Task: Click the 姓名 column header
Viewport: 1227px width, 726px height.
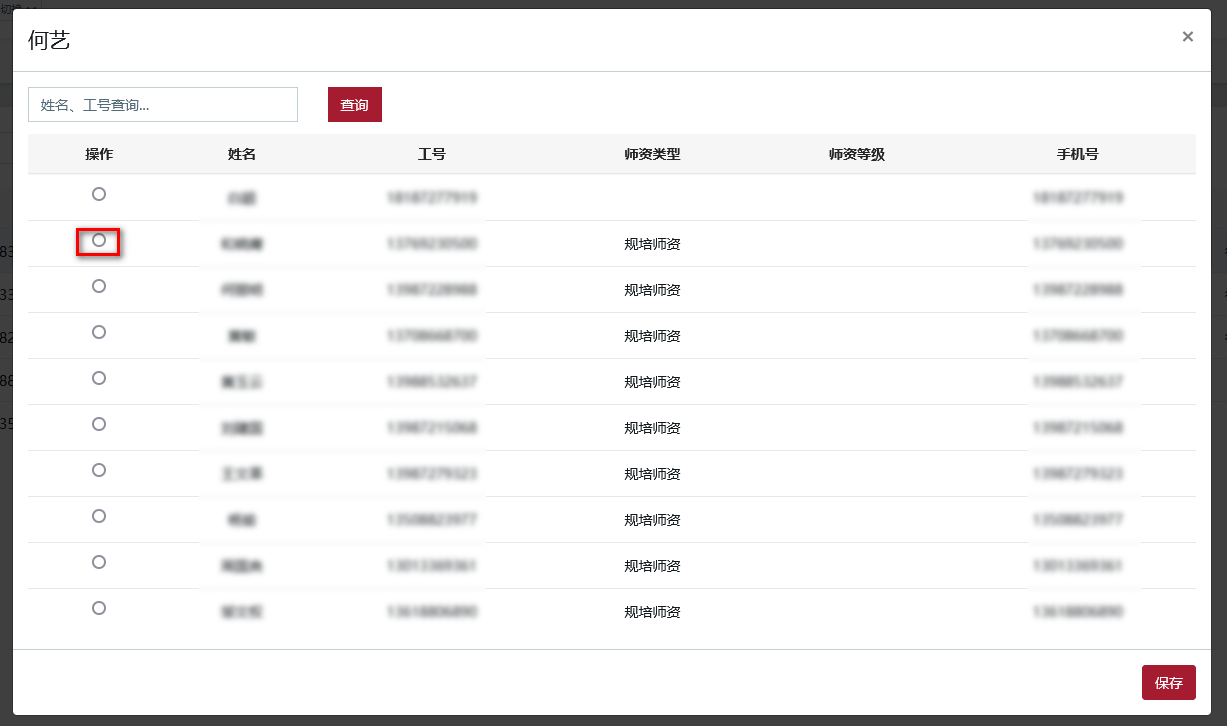Action: pos(242,154)
